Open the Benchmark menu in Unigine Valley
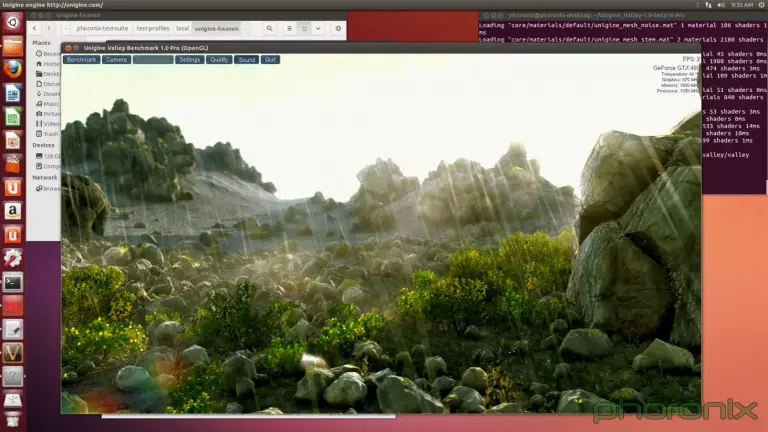This screenshot has height=432, width=768. tap(81, 60)
